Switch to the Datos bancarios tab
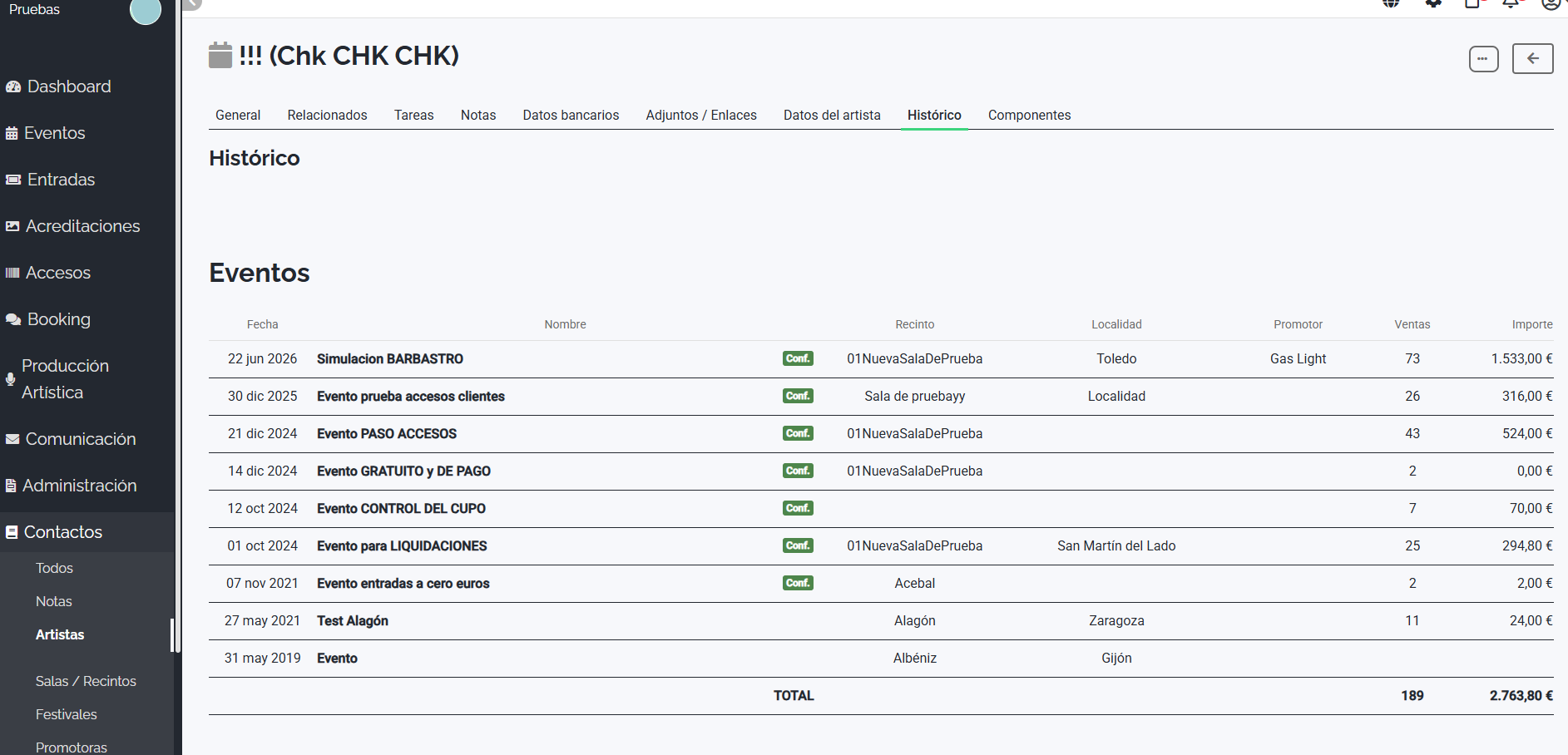 pyautogui.click(x=571, y=116)
